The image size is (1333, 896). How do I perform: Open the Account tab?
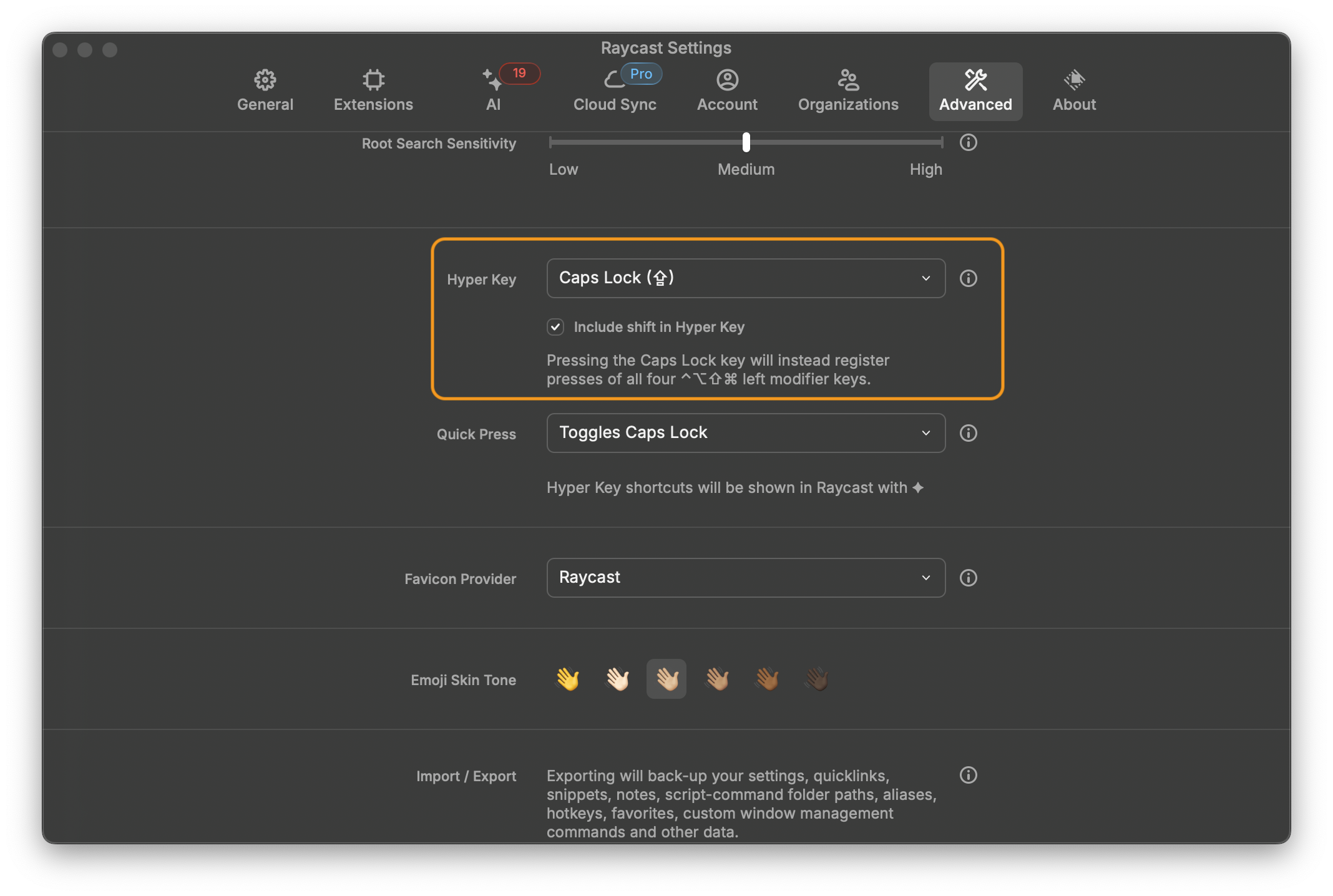pyautogui.click(x=727, y=91)
